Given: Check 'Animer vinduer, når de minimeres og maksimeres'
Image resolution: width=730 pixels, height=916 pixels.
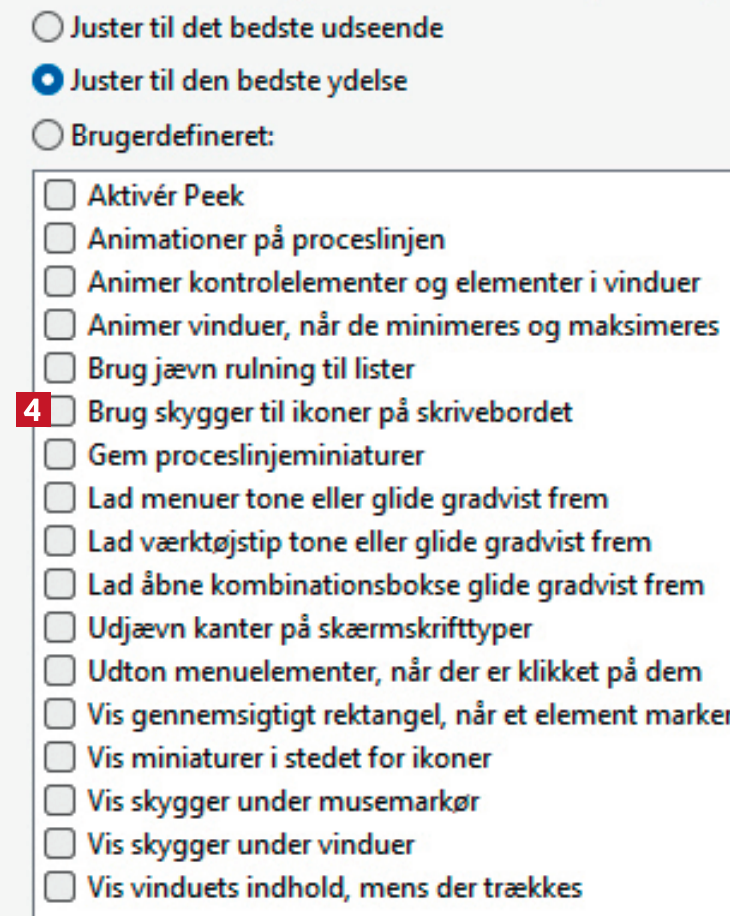Looking at the screenshot, I should coord(60,326).
